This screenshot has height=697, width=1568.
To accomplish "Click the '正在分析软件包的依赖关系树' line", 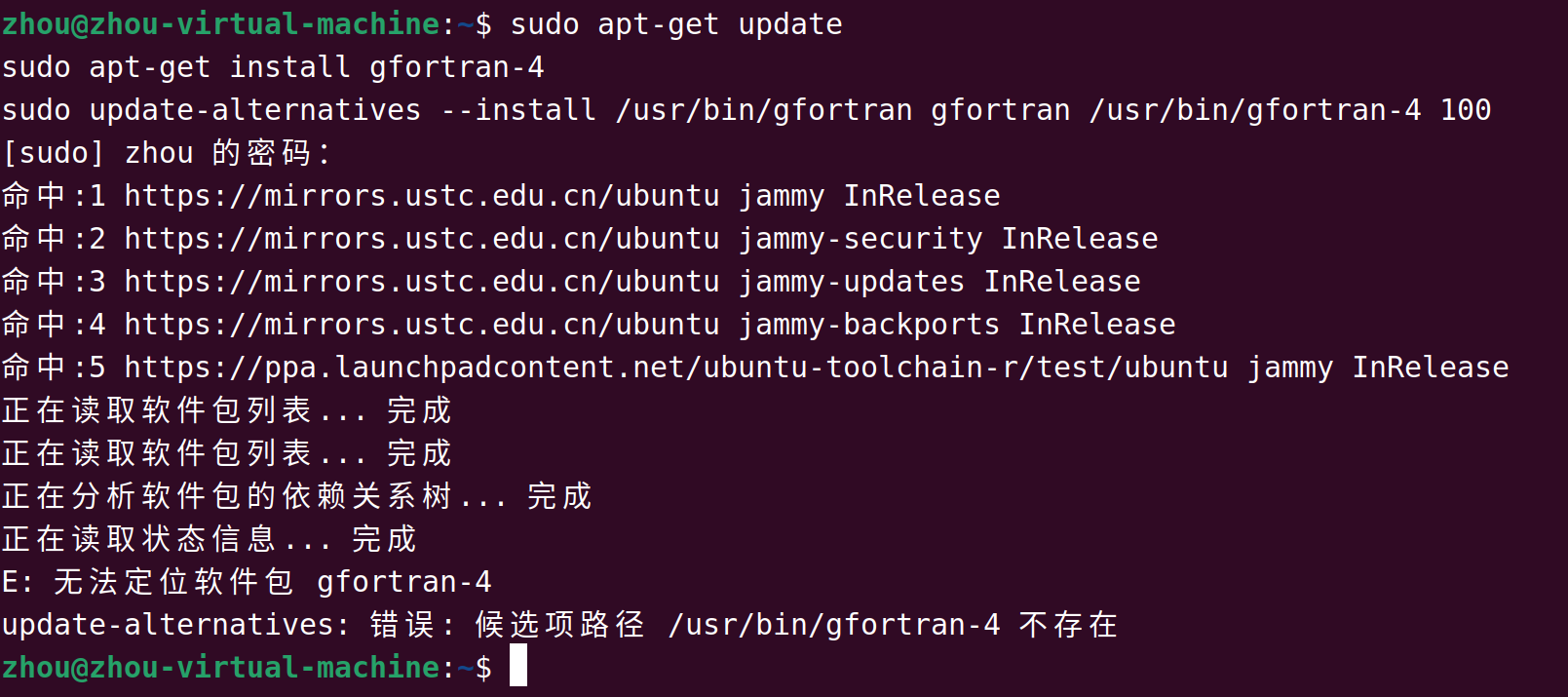I will tap(226, 496).
